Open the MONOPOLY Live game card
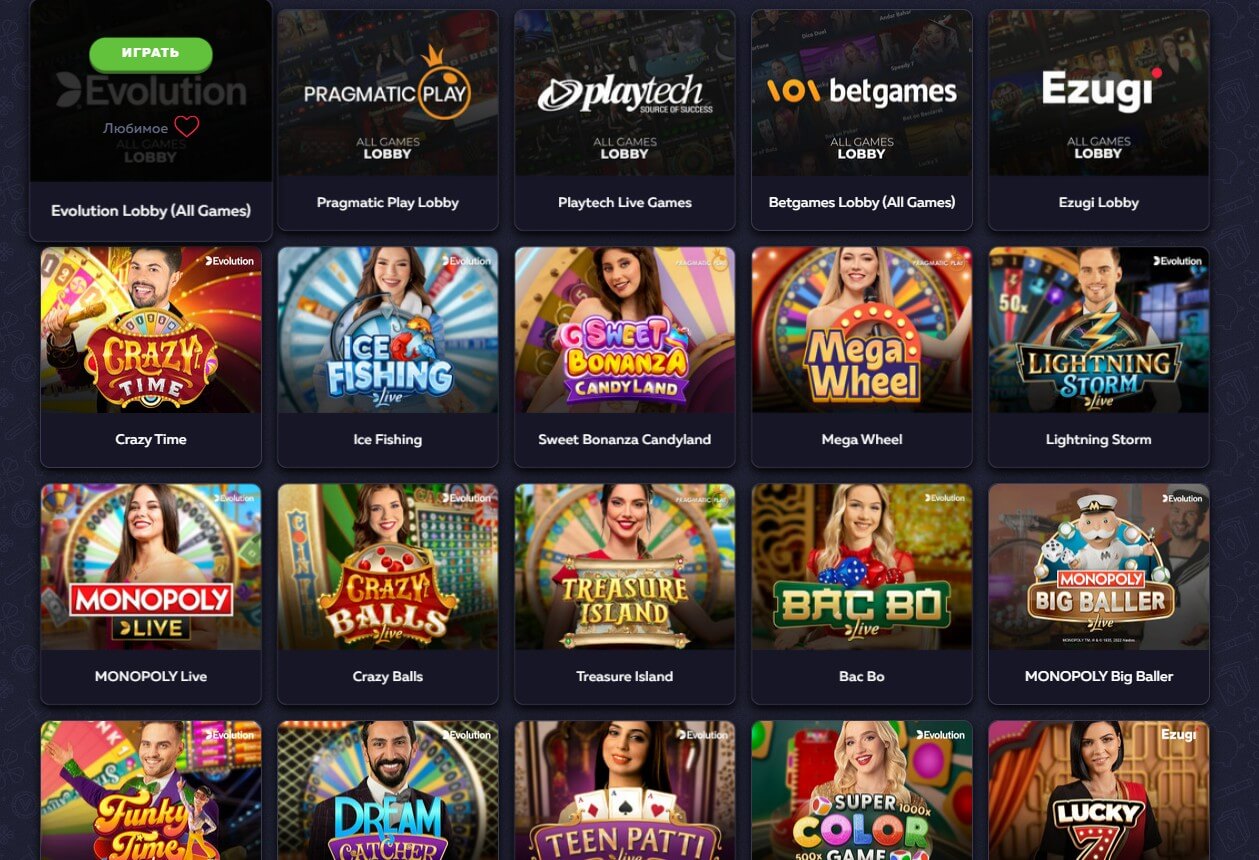 click(x=151, y=594)
